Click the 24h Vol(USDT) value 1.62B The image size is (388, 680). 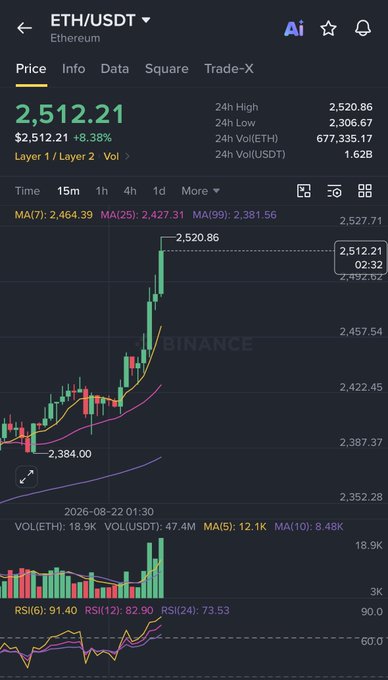pyautogui.click(x=359, y=154)
